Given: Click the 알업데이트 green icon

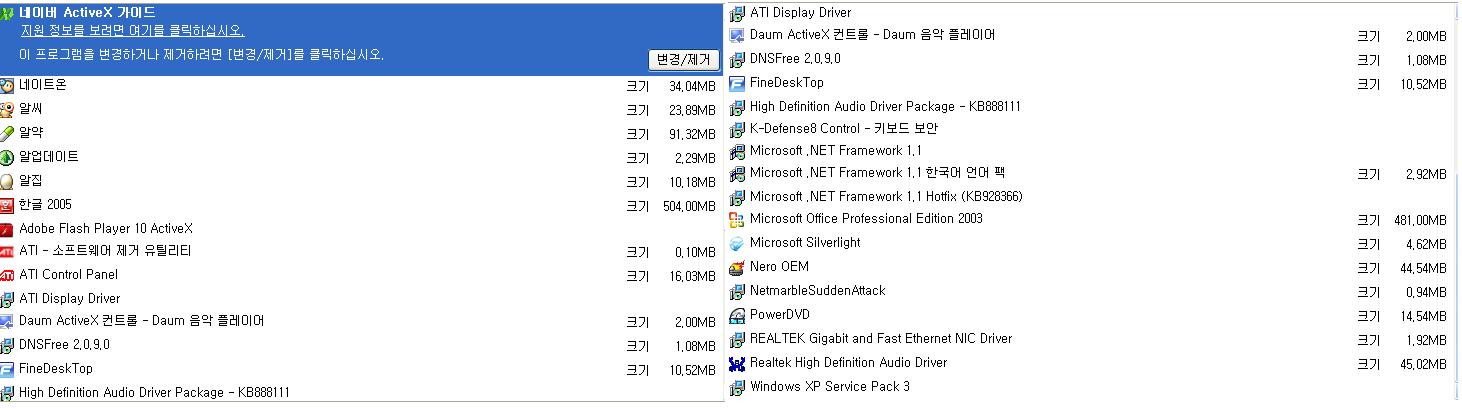Looking at the screenshot, I should pyautogui.click(x=8, y=158).
